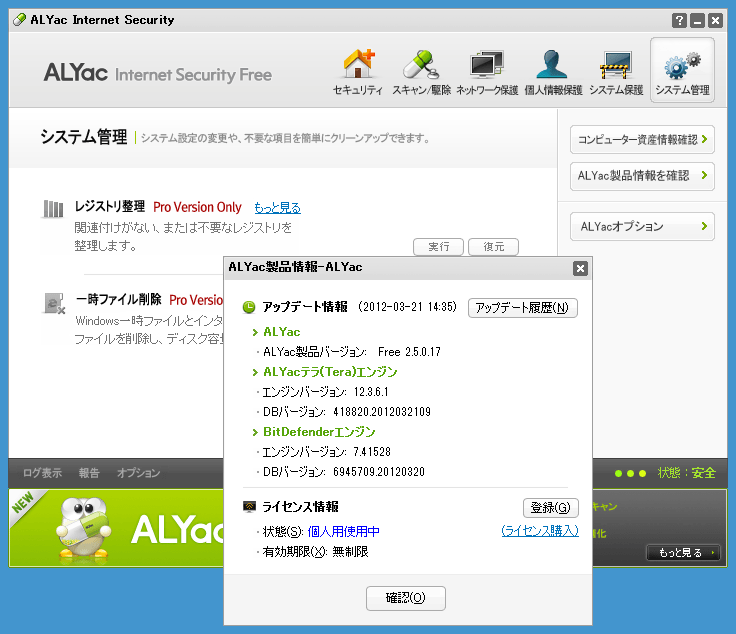The image size is (736, 634).
Task: Click the レジストリ整理 registry icon
Action: click(53, 209)
